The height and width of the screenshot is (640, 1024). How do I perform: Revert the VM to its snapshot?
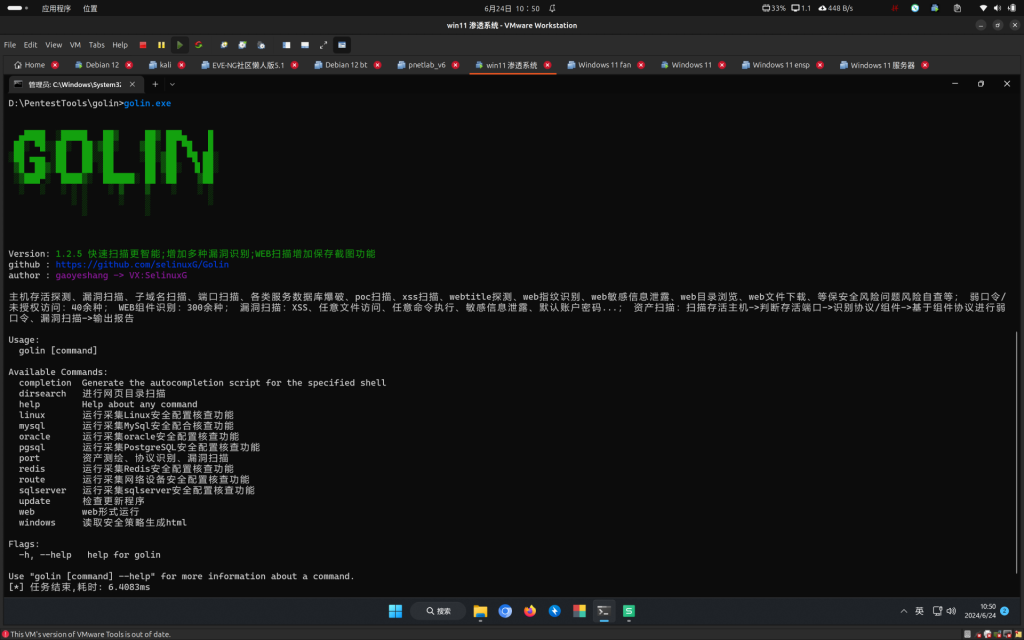tap(243, 44)
